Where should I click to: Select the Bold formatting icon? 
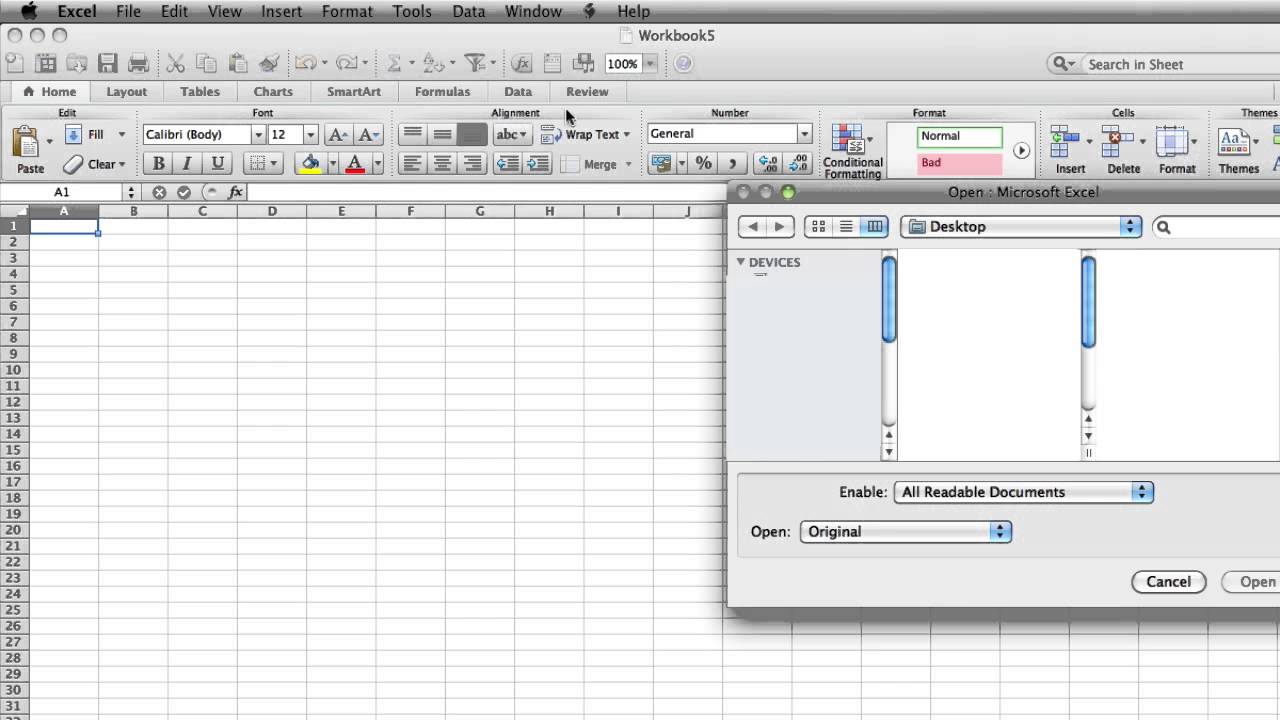tap(158, 162)
